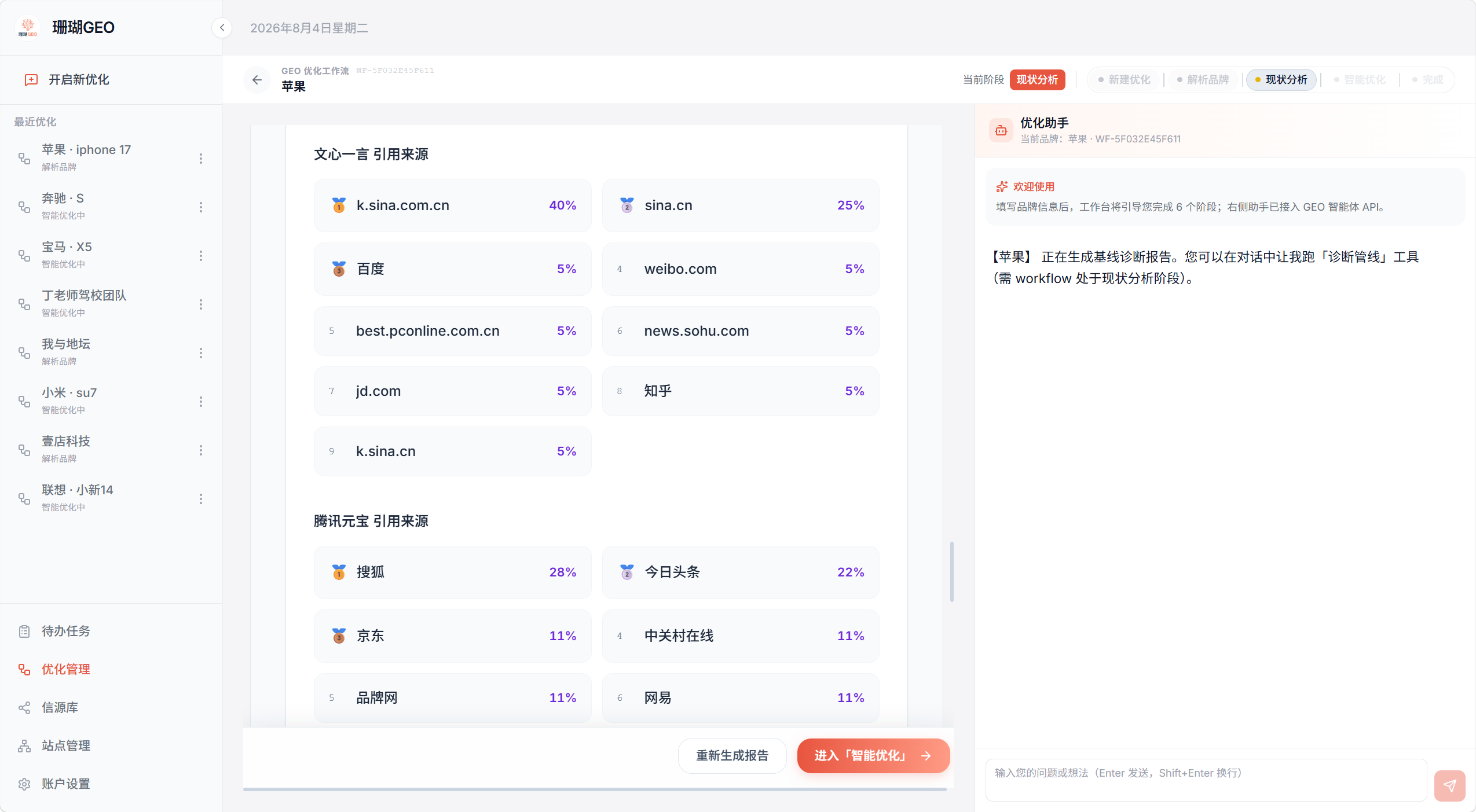The height and width of the screenshot is (812, 1476).
Task: Select the 中关村在线 source card
Action: [741, 635]
